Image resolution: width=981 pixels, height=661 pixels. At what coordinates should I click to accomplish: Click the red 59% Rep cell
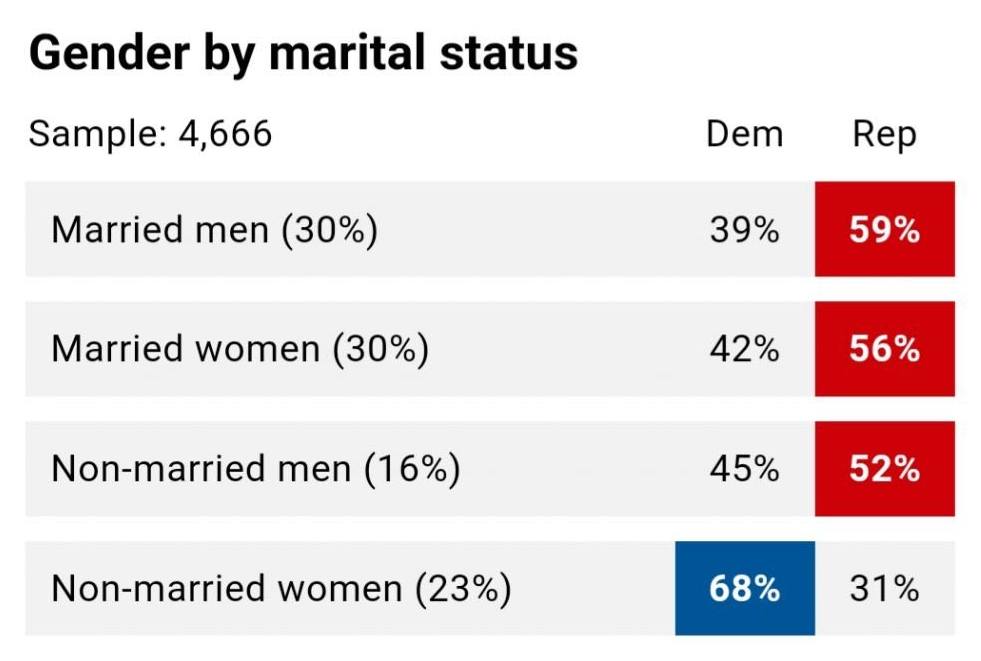pos(884,229)
